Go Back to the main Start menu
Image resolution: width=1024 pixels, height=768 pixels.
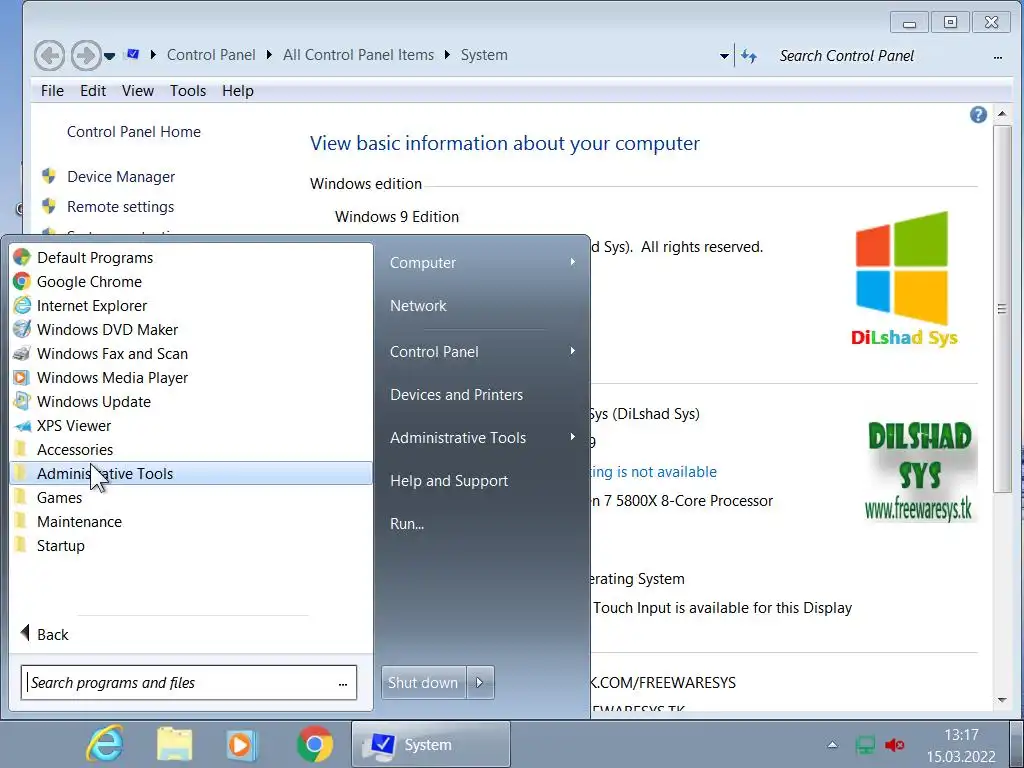[x=44, y=634]
